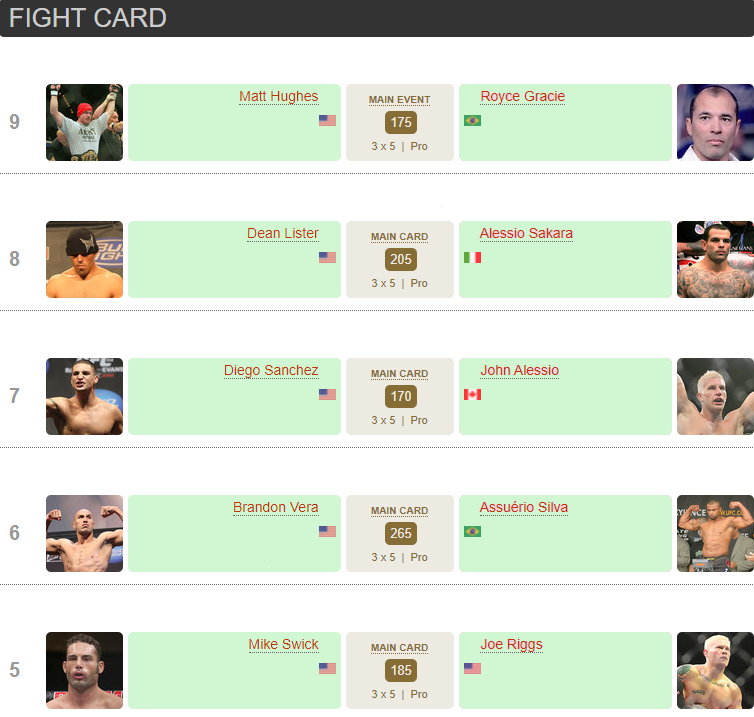
Task: Click Matt Hughes' fighter photo
Action: [85, 122]
